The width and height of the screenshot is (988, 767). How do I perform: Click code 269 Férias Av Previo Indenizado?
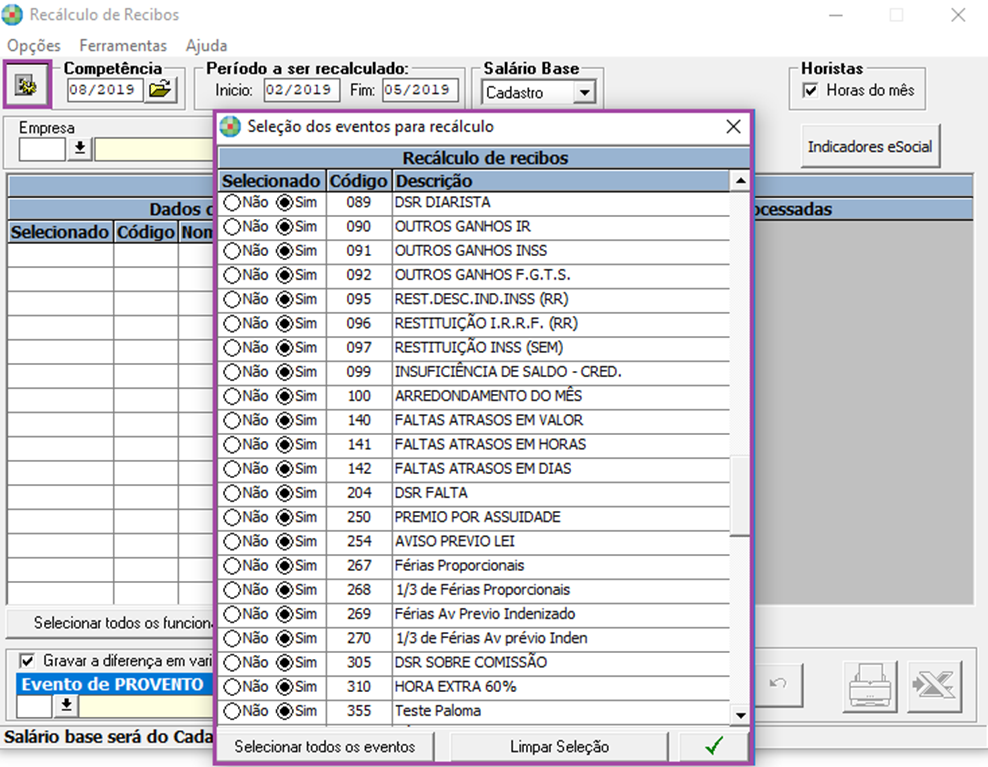coord(359,614)
